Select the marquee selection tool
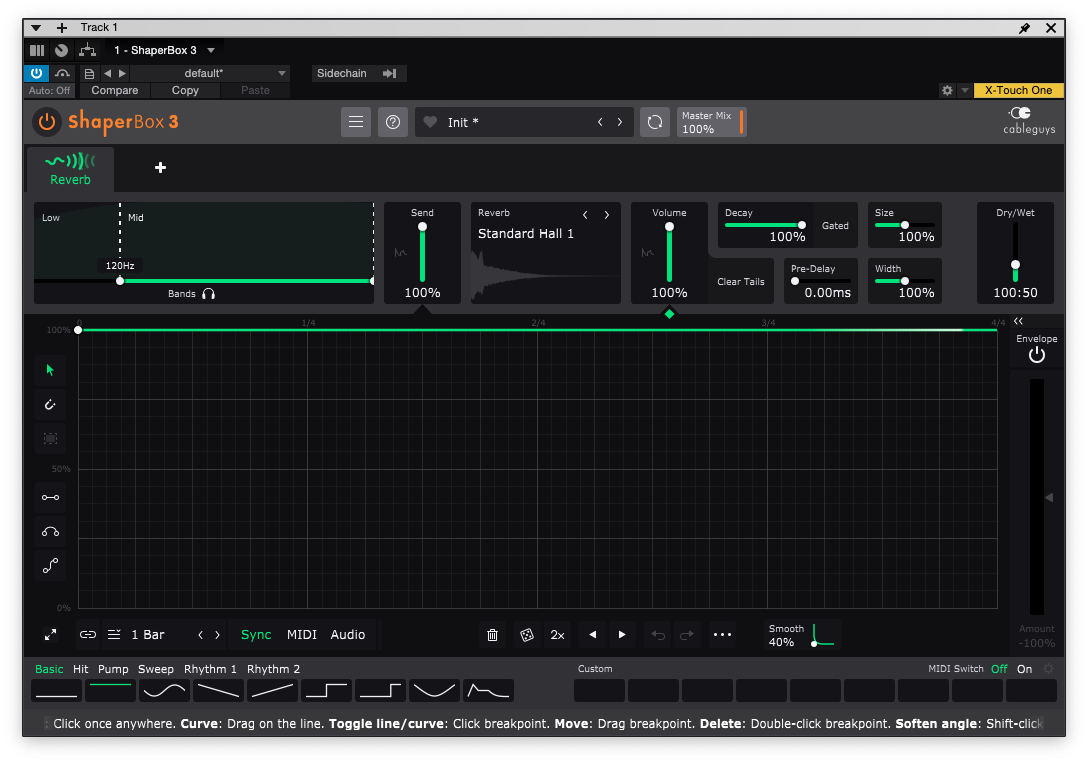Screen dimensions: 1088x763 click(50, 438)
